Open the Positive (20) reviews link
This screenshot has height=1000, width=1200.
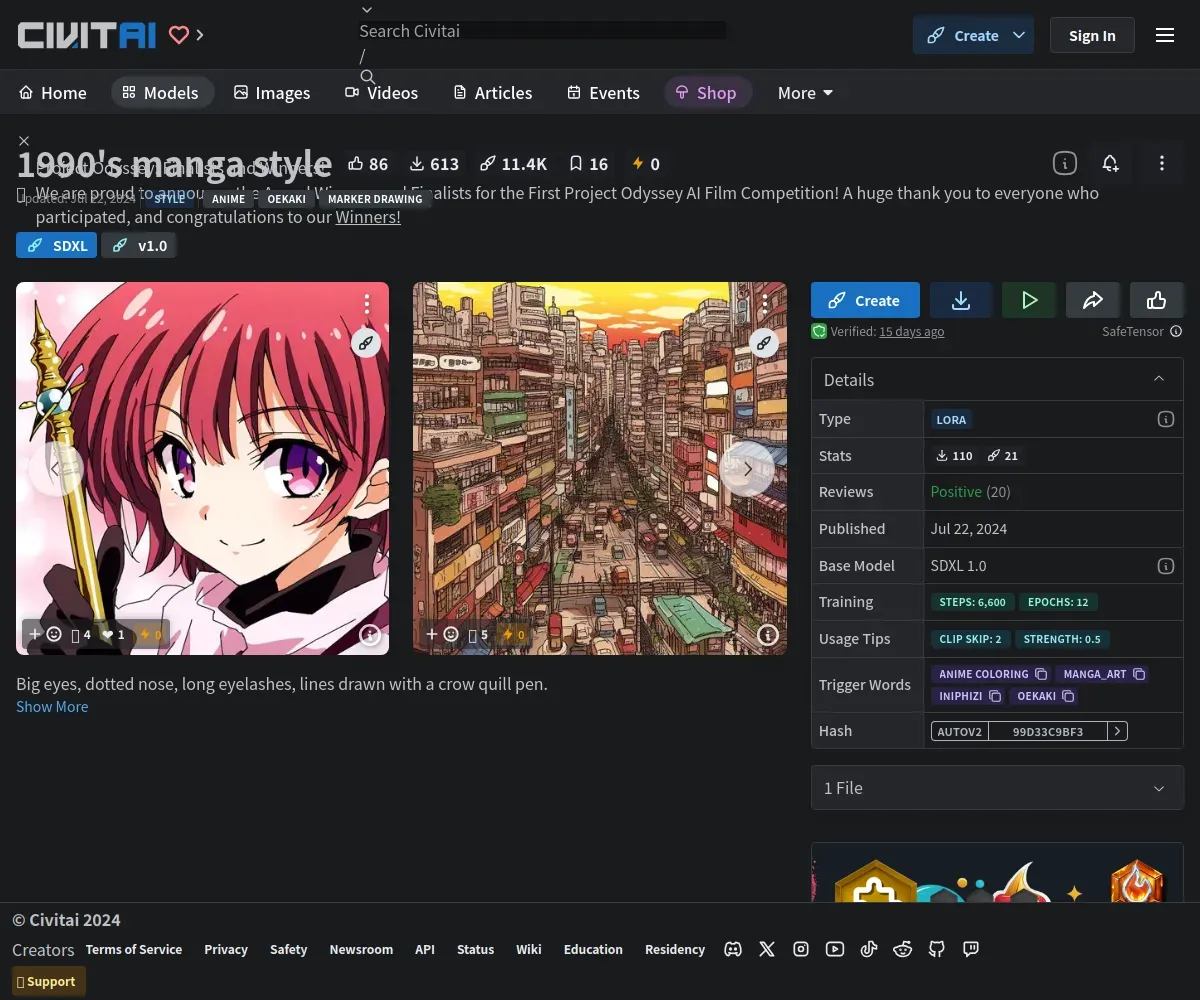click(971, 492)
